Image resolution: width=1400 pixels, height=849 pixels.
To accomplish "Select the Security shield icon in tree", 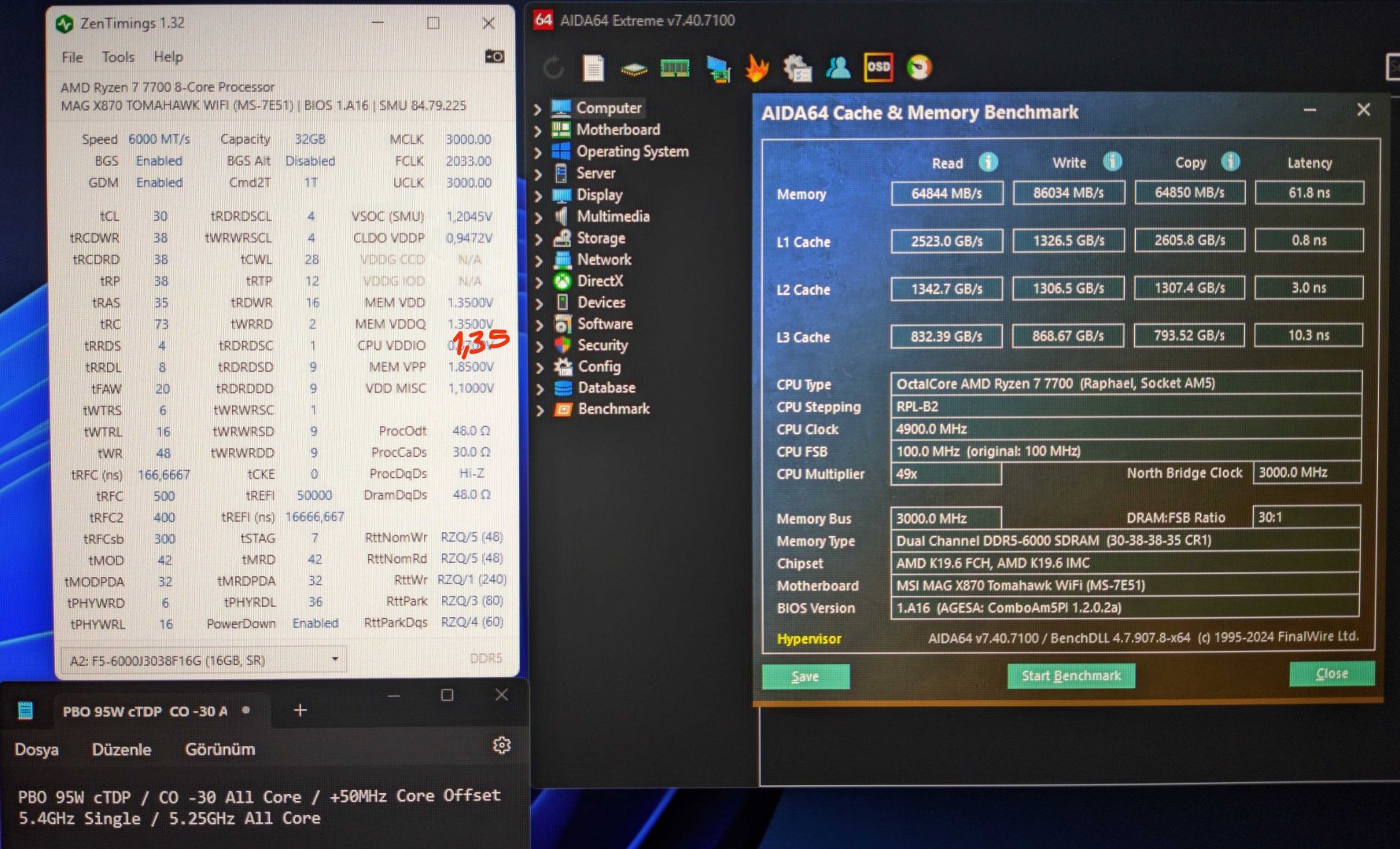I will (562, 345).
